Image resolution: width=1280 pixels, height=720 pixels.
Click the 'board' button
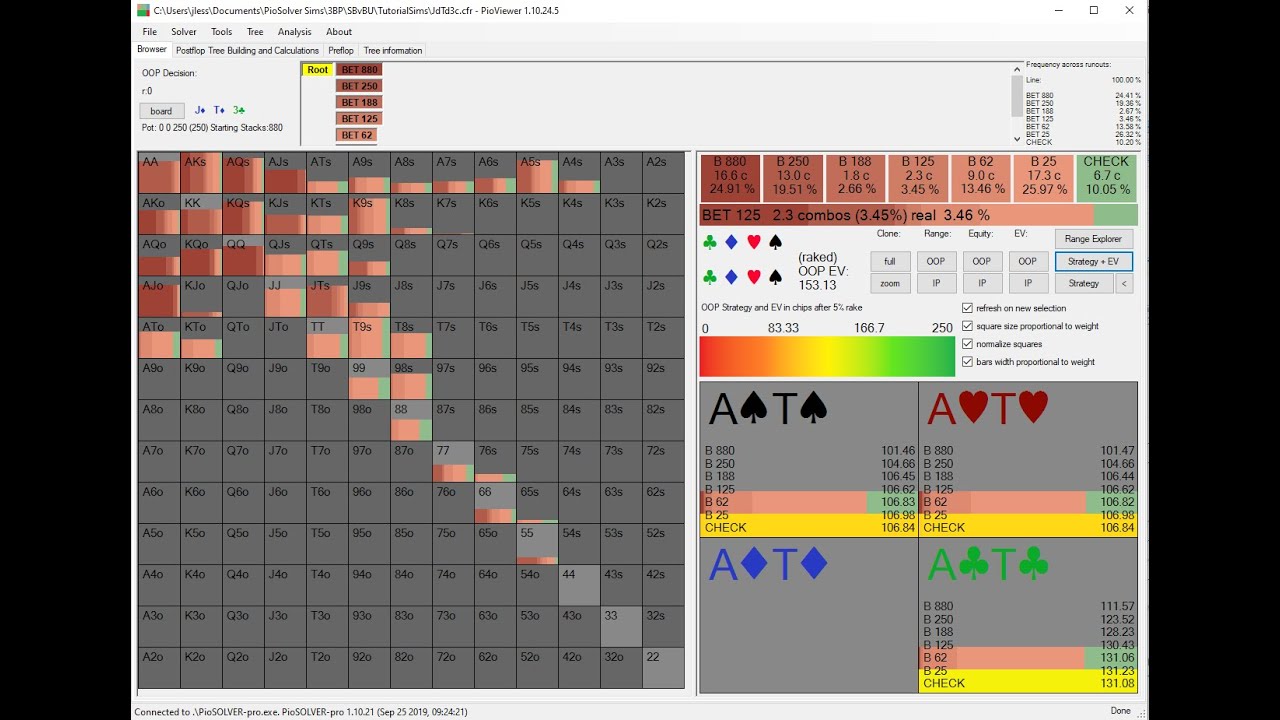coord(161,111)
